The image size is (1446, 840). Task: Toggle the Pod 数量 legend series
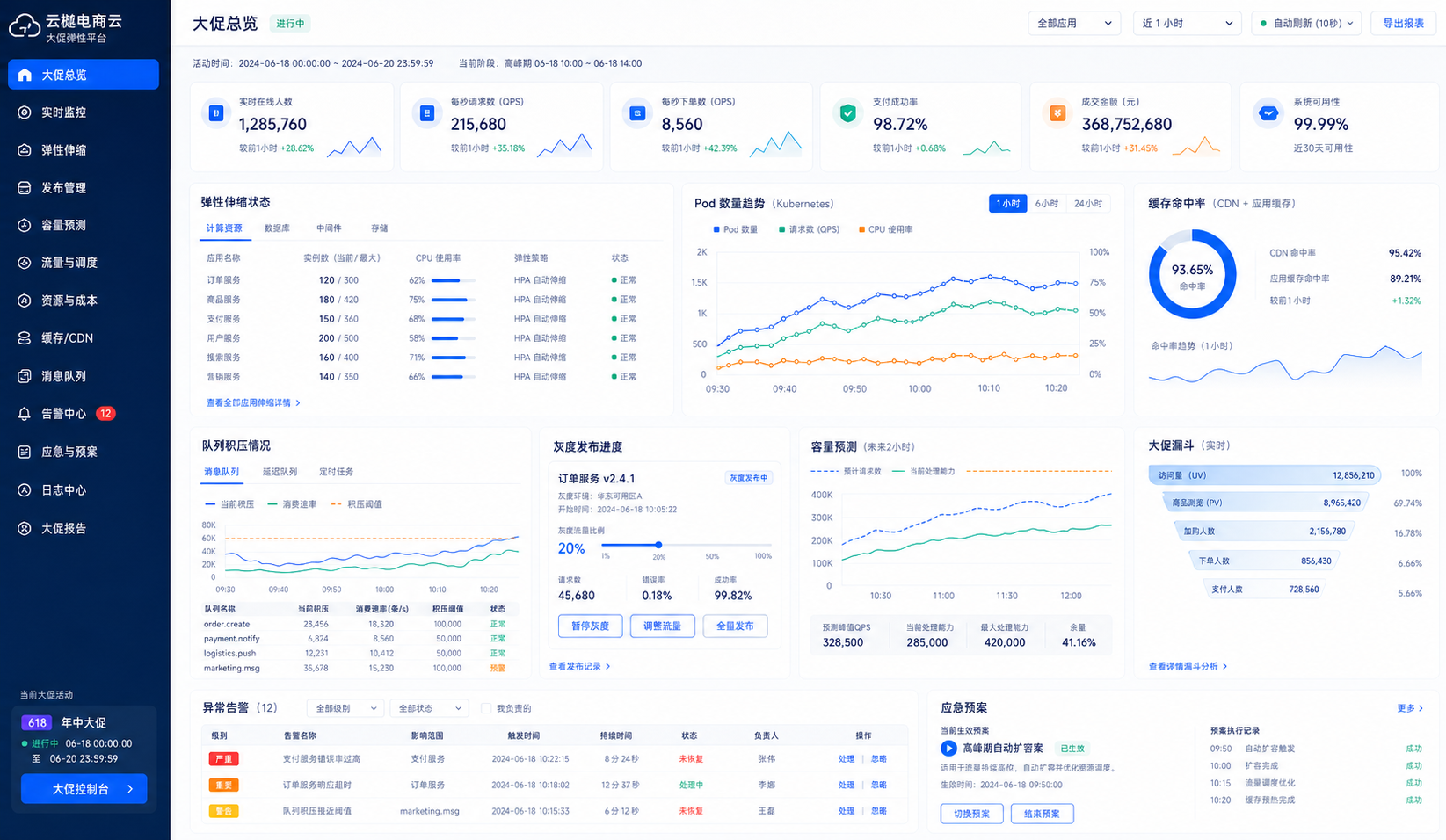click(x=736, y=229)
